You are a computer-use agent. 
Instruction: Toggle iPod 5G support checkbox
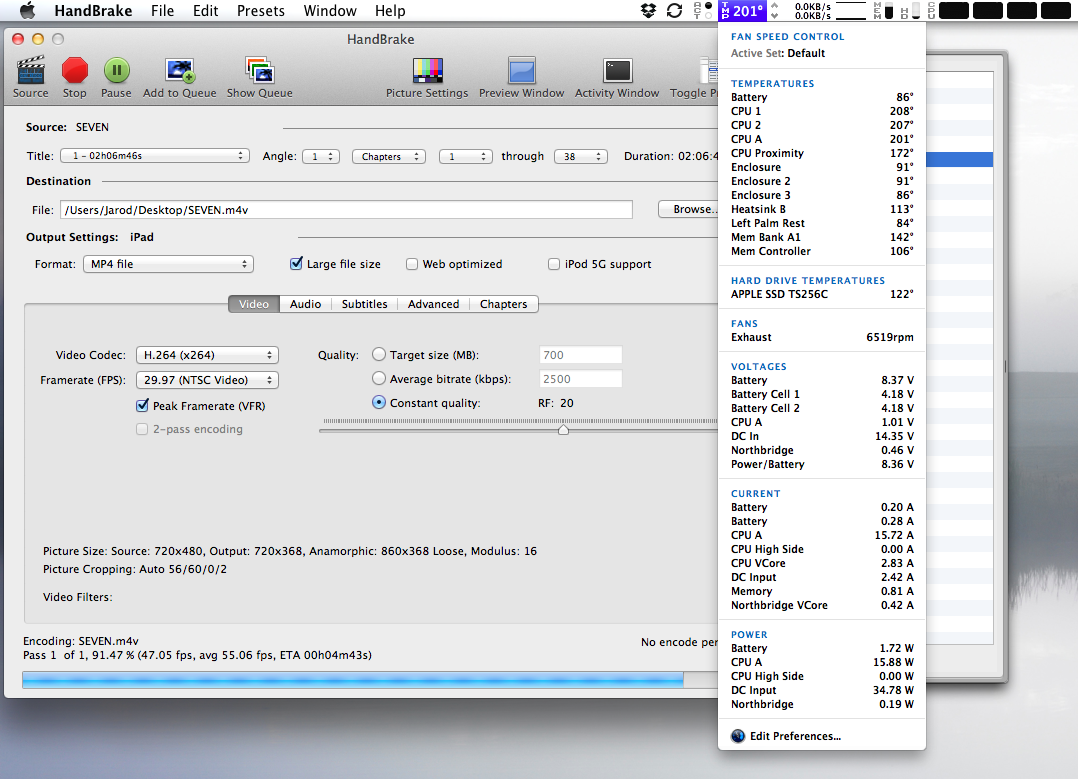[x=553, y=264]
